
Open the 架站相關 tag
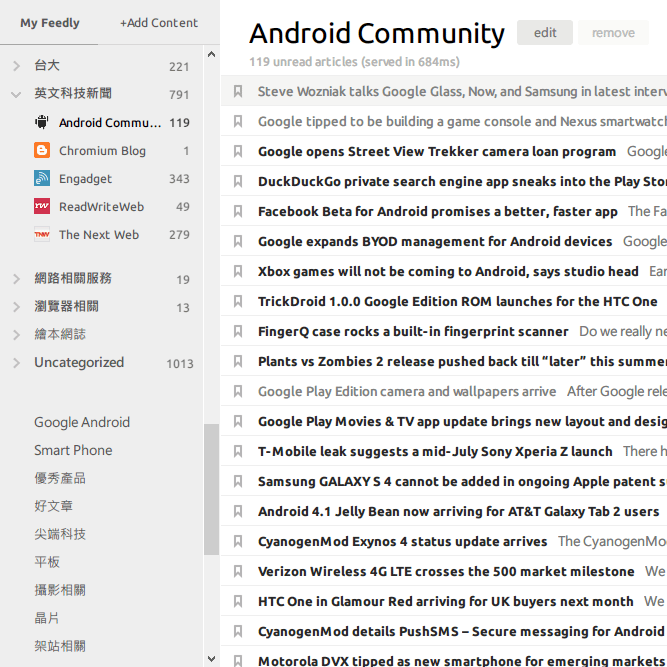point(60,646)
